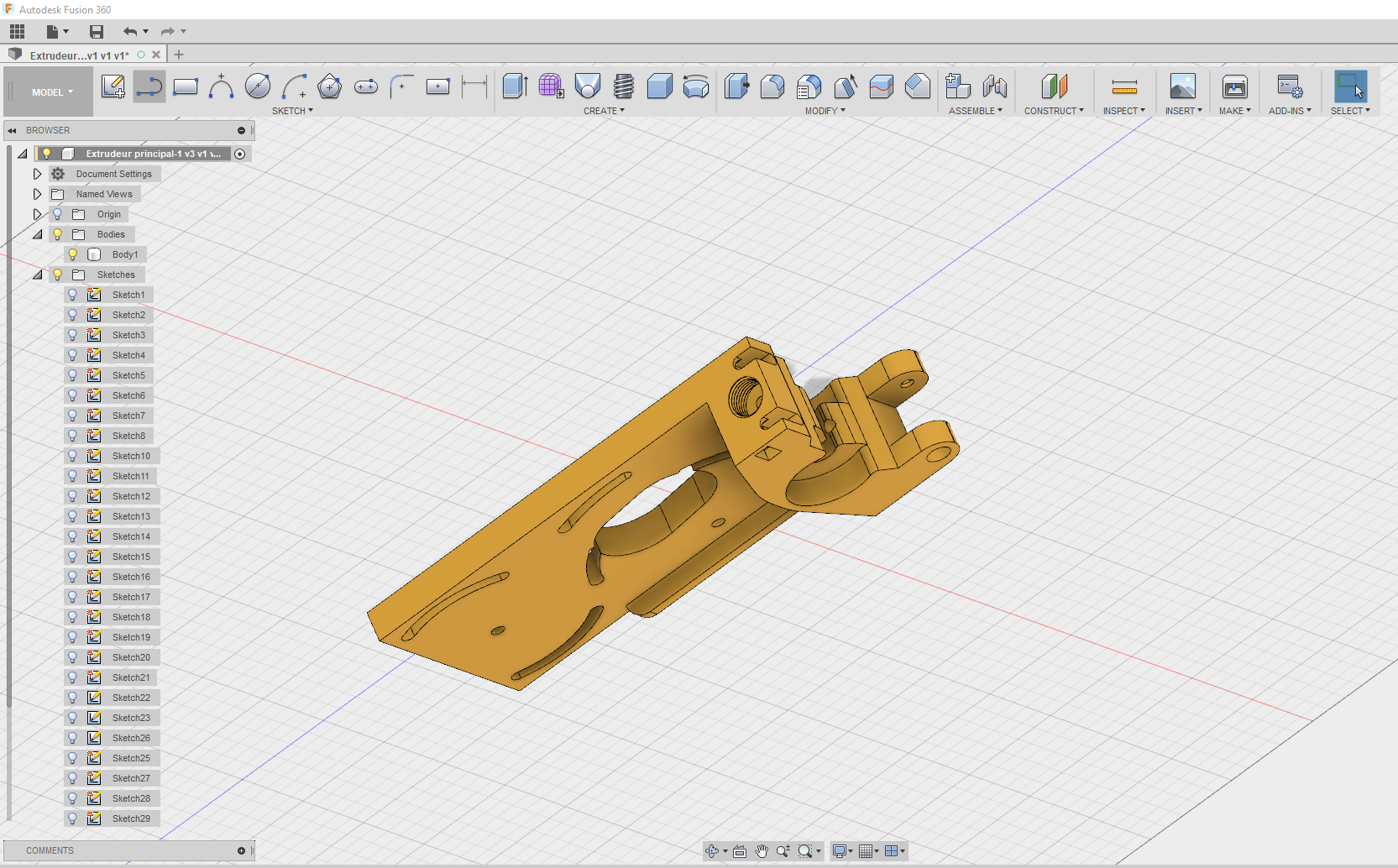The image size is (1398, 868).
Task: Choose the Line sketch tool
Action: point(149,86)
